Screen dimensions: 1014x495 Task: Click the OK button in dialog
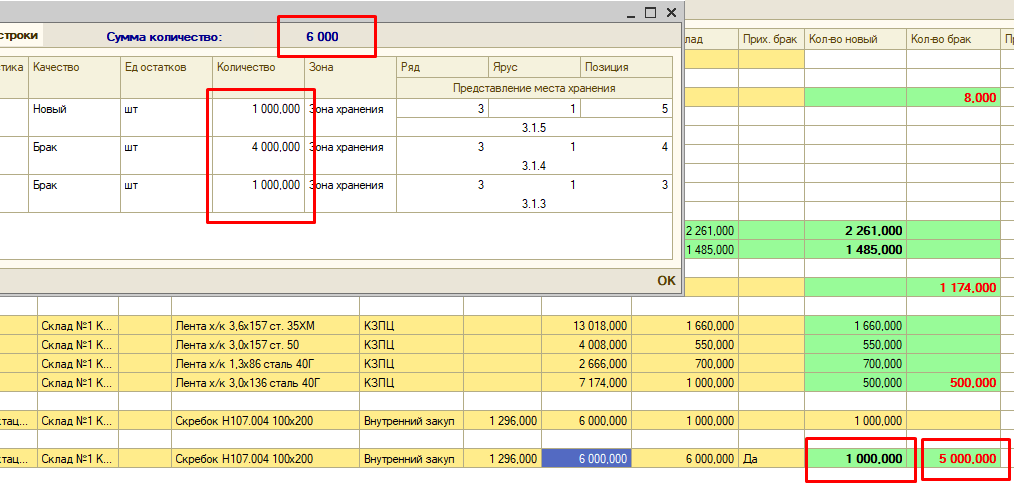click(x=666, y=280)
